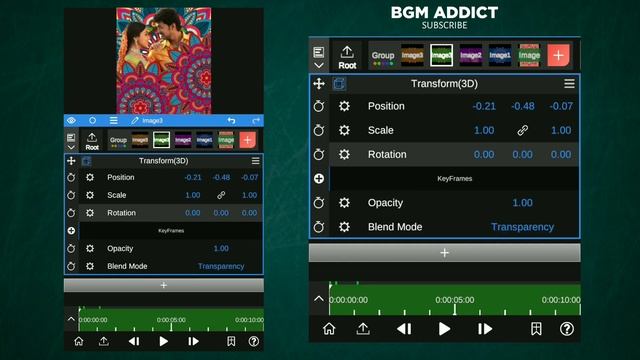Go to Root in the enlarged right panel
640x360 pixels.
[347, 58]
